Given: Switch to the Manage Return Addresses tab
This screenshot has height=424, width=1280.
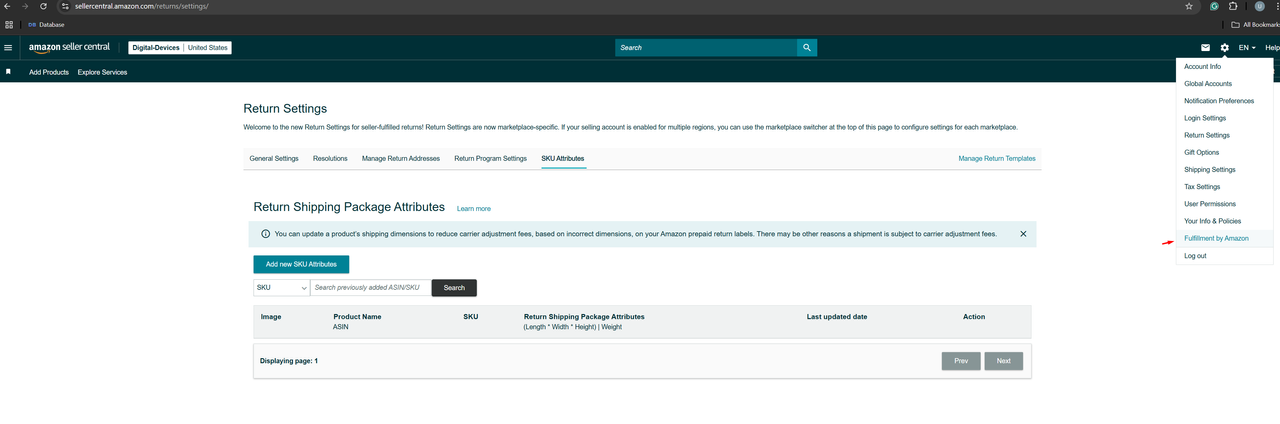Looking at the screenshot, I should [x=400, y=158].
